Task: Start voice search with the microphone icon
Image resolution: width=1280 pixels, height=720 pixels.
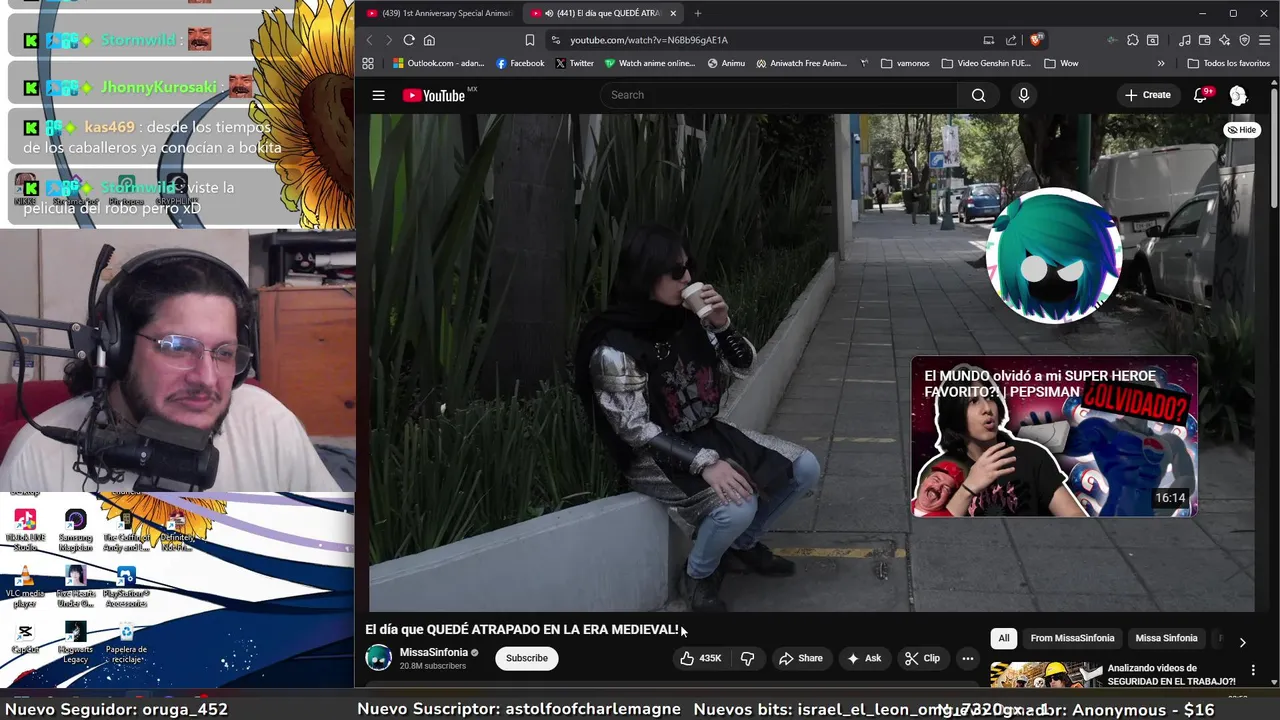Action: (x=1023, y=95)
